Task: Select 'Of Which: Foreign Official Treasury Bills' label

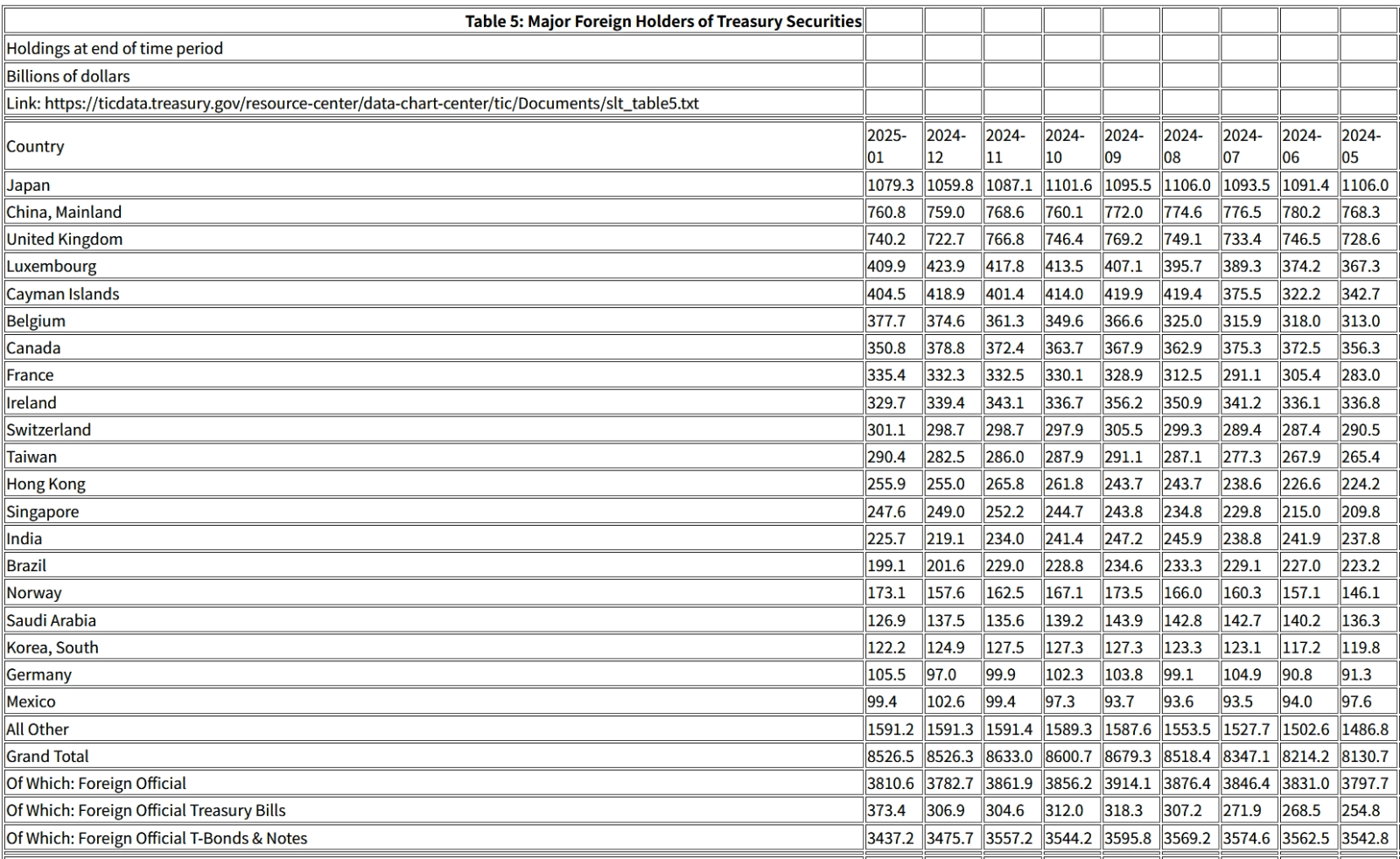Action: coord(146,810)
